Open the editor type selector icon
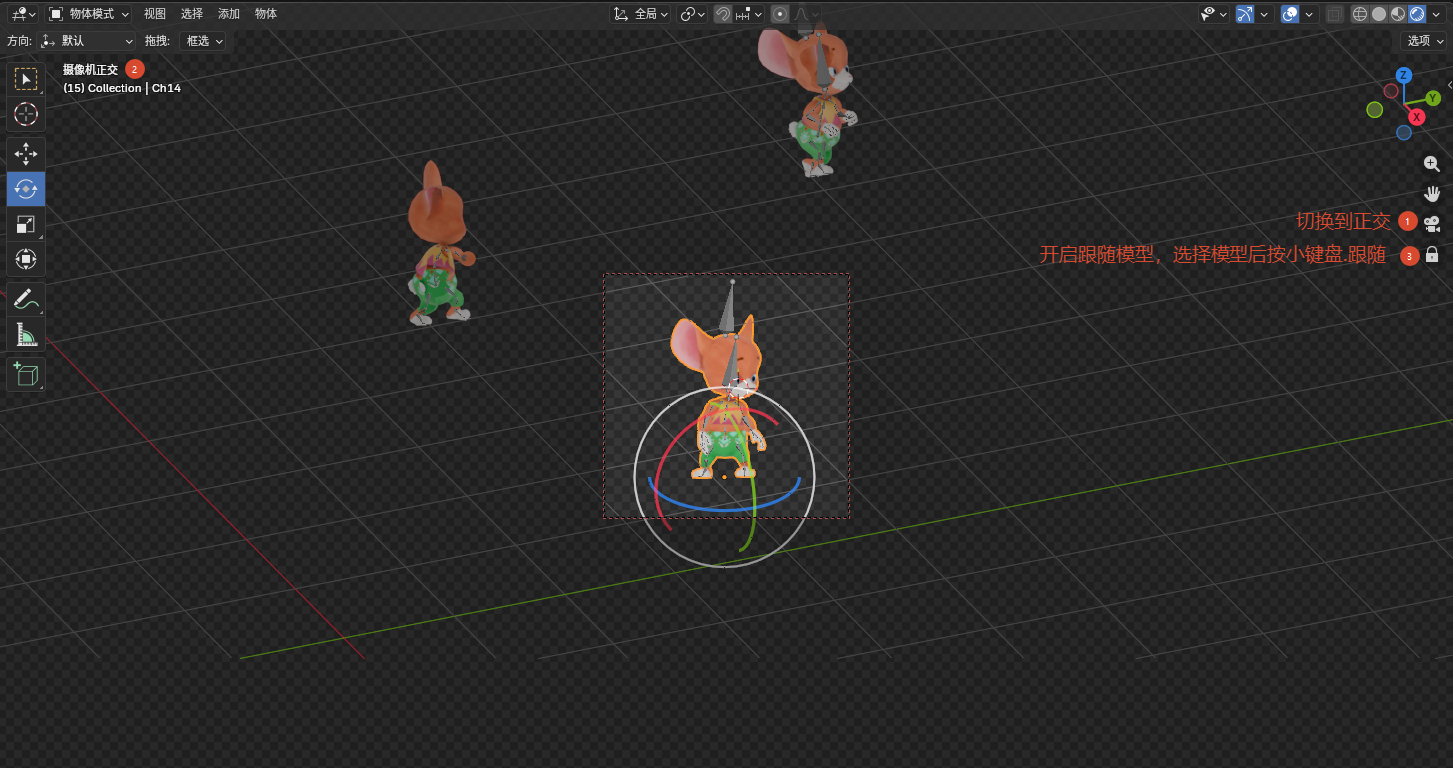This screenshot has width=1453, height=768. click(23, 14)
